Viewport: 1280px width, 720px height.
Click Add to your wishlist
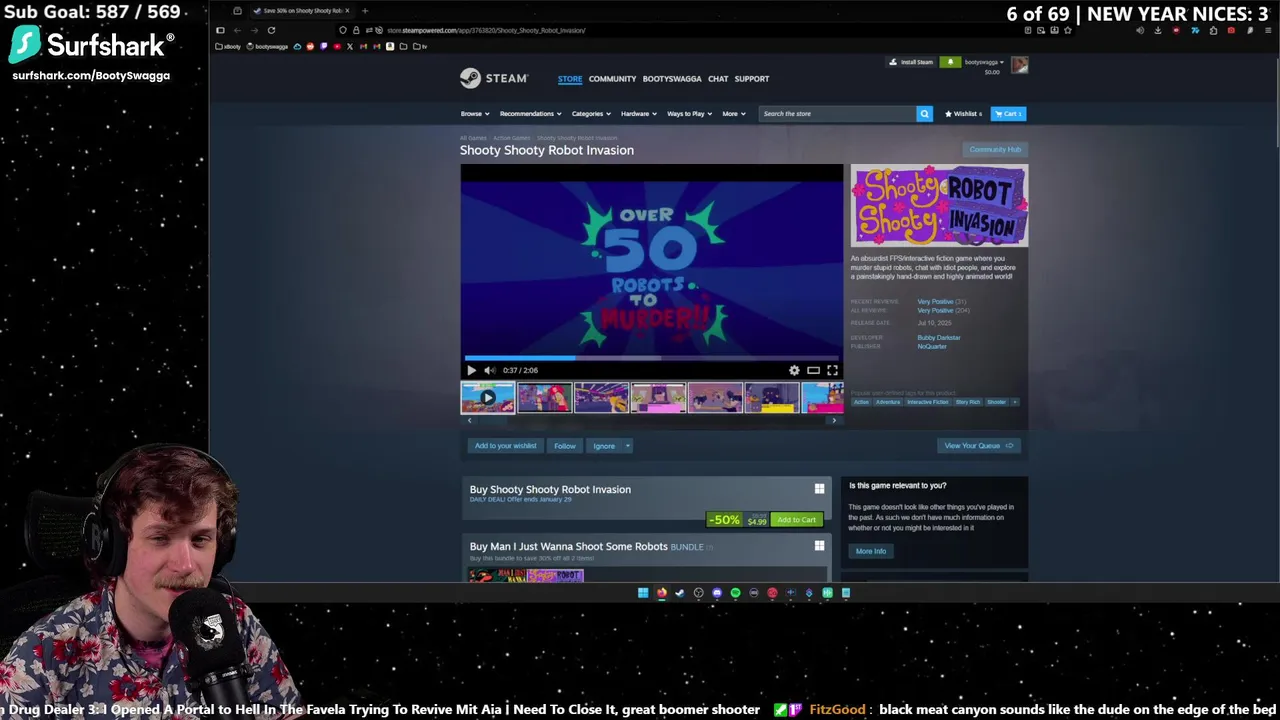coord(506,446)
